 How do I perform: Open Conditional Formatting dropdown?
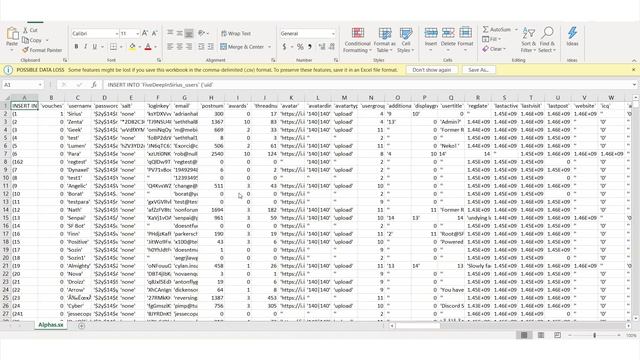pyautogui.click(x=358, y=40)
